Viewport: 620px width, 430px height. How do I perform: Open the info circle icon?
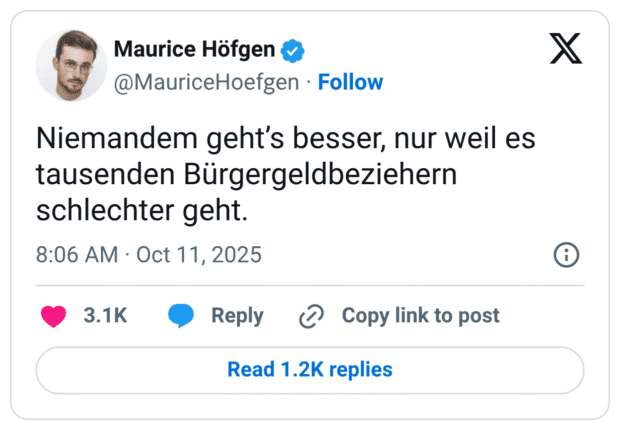click(x=567, y=255)
